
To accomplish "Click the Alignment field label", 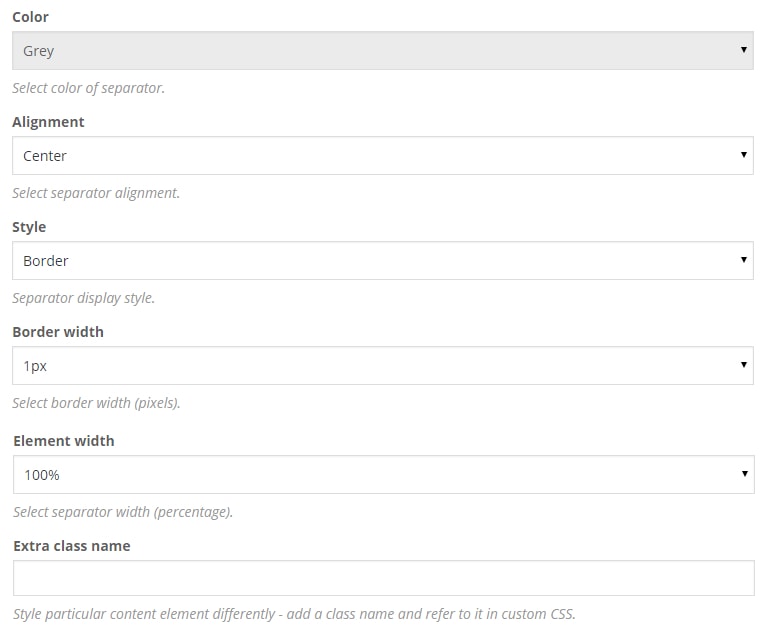I will click(48, 122).
